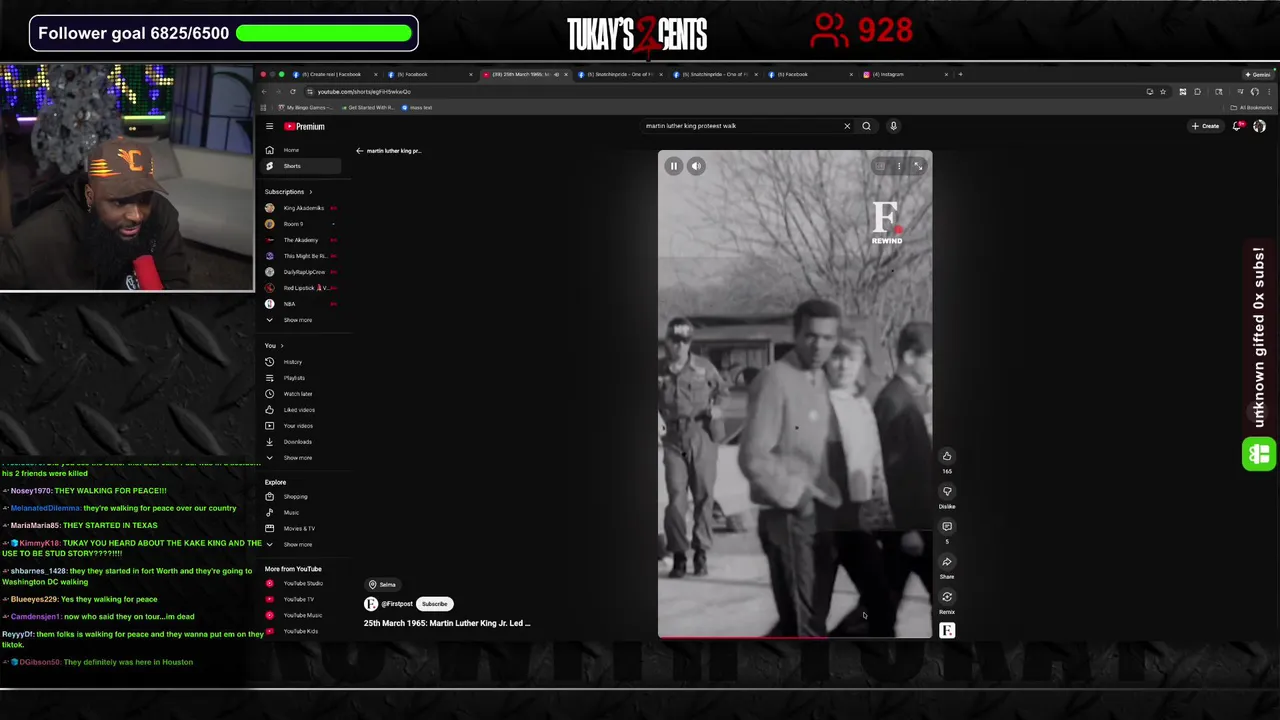This screenshot has width=1280, height=720.
Task: Subscribe to the Firstpost channel
Action: point(434,604)
